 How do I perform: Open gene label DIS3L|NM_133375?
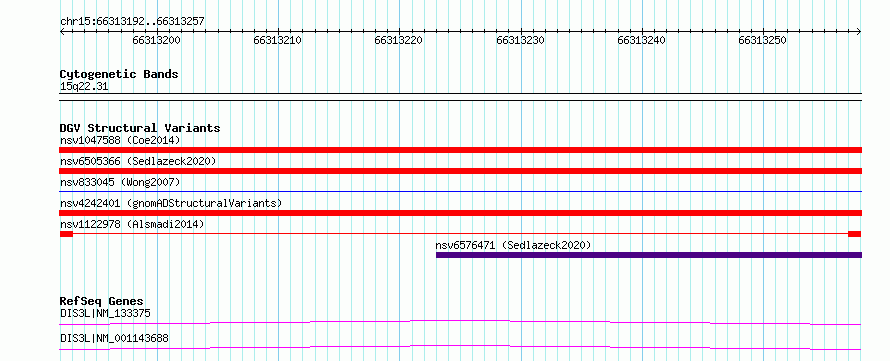(x=105, y=313)
